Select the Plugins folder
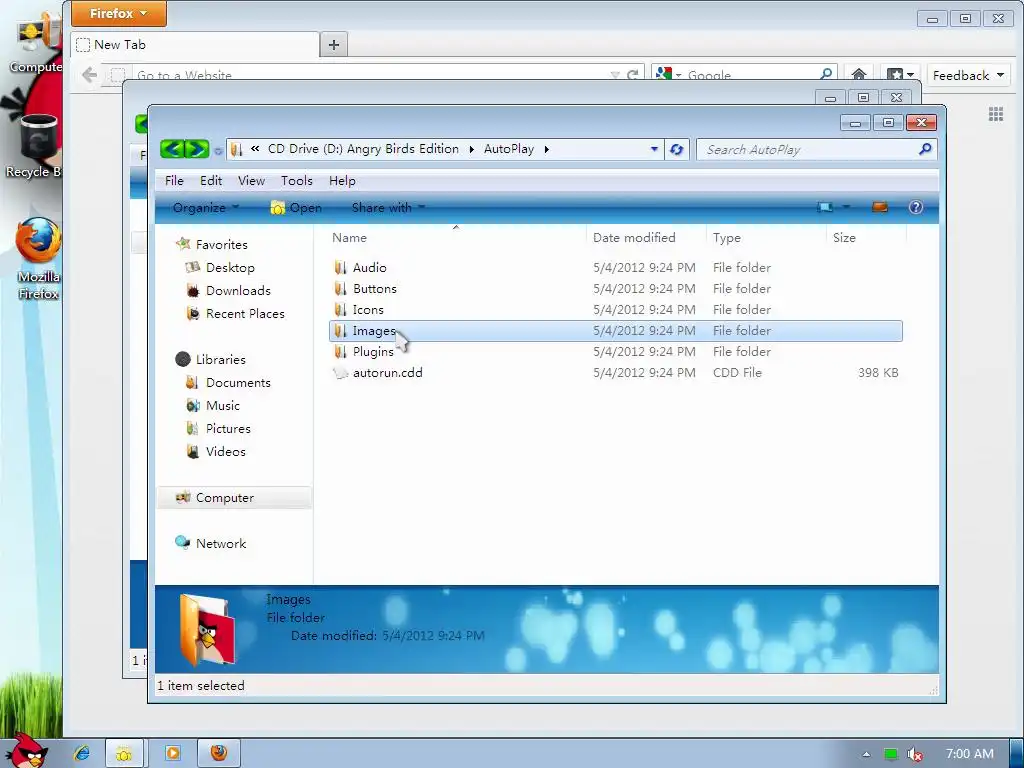 pos(373,352)
